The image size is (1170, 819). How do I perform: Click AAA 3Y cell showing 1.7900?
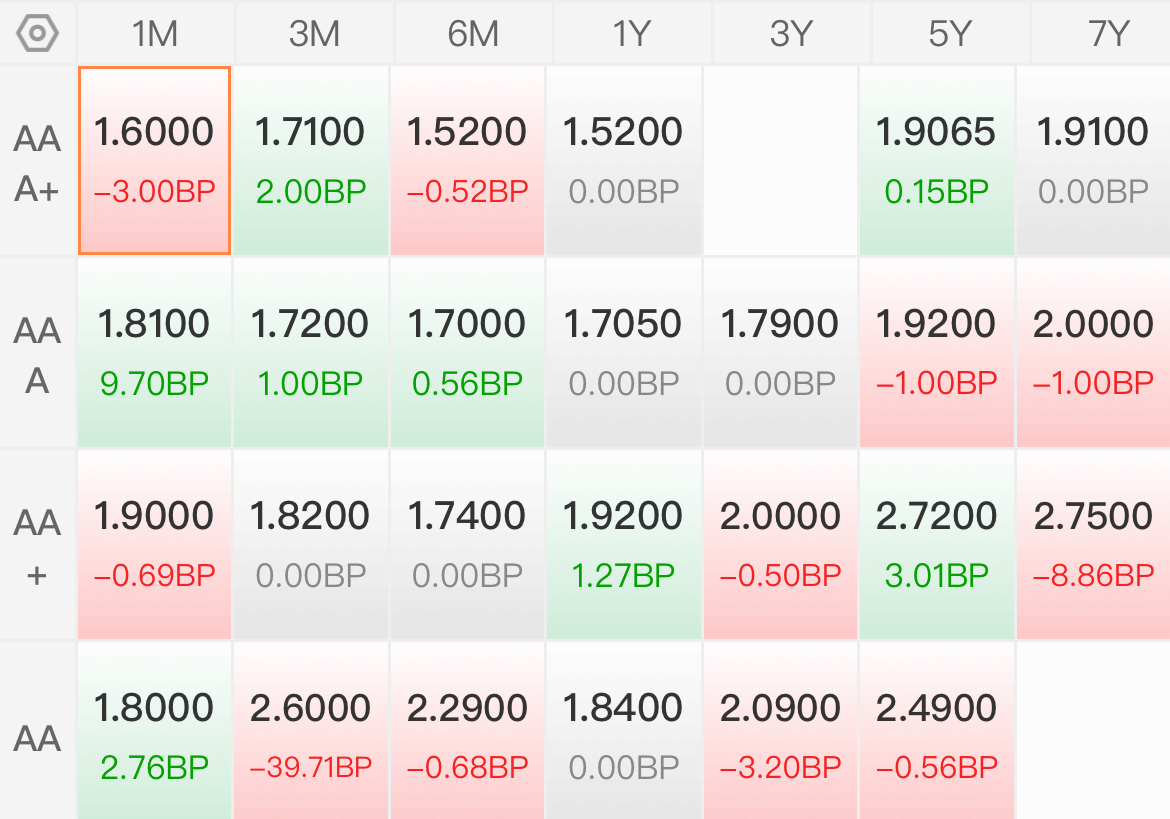tap(780, 352)
